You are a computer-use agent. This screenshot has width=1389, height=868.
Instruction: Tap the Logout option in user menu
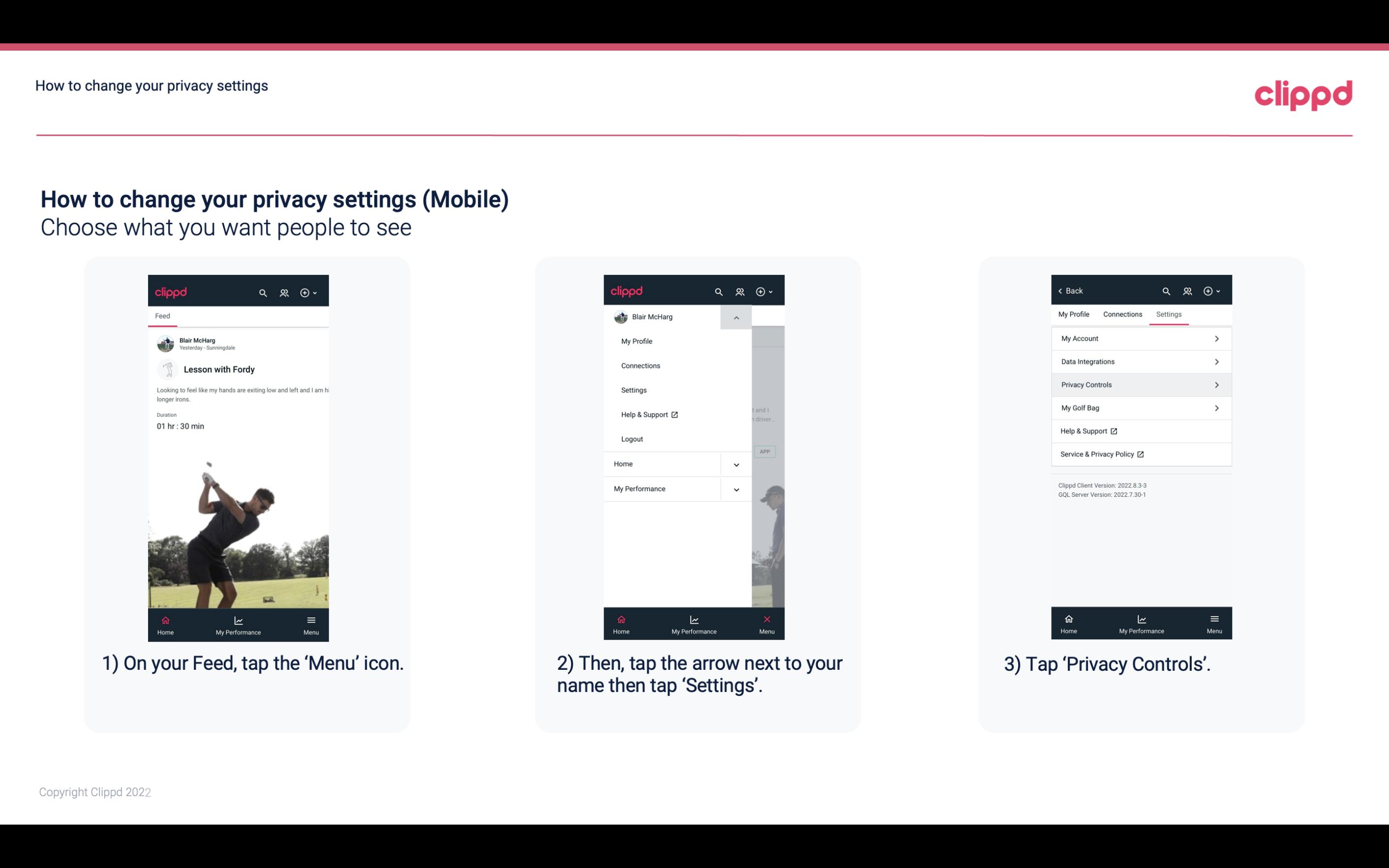[632, 438]
